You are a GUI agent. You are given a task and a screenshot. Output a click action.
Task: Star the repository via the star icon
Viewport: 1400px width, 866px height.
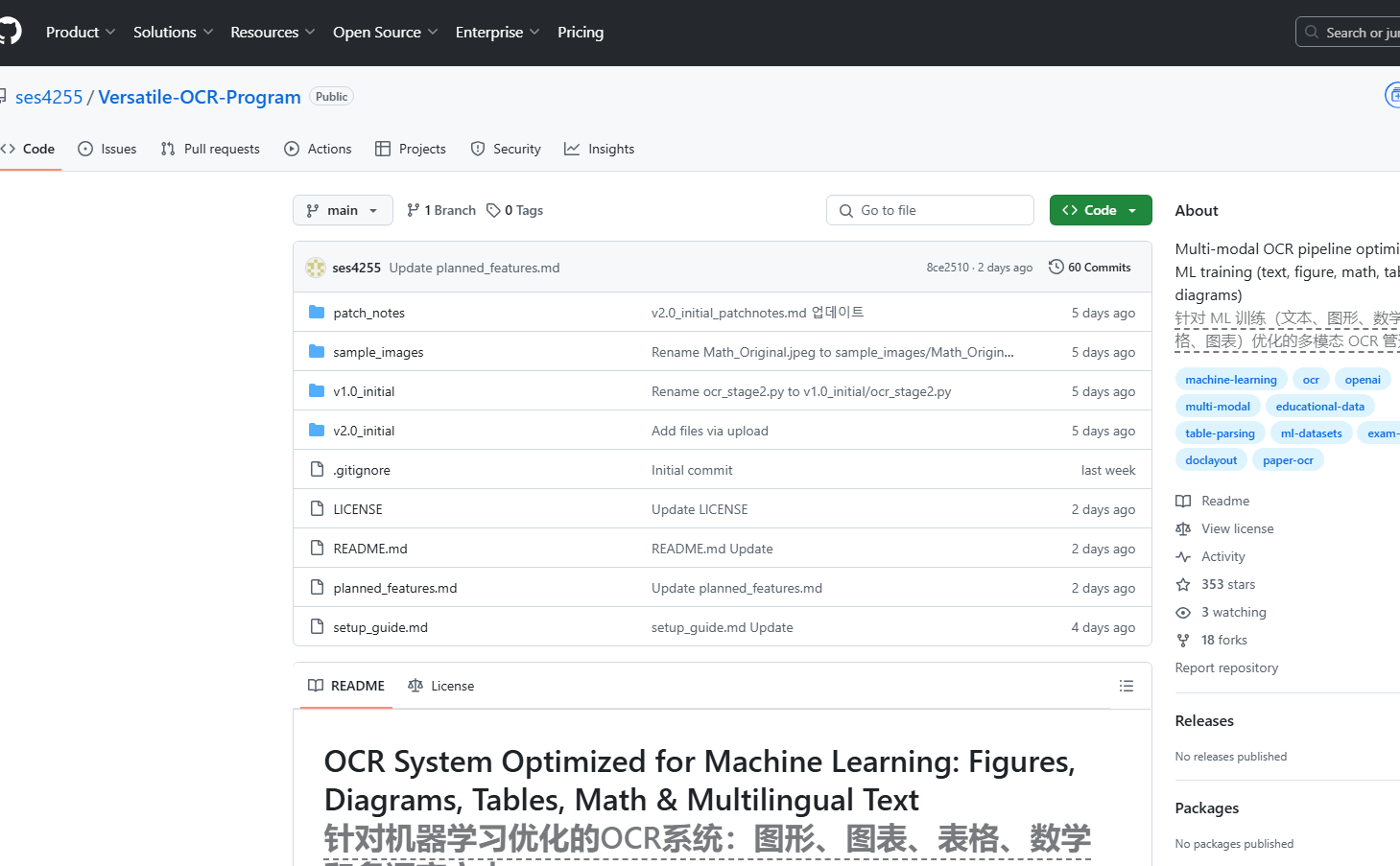click(x=1182, y=584)
